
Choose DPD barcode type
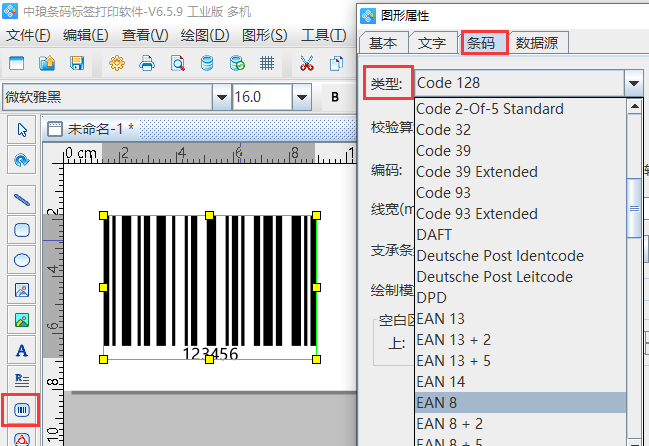[520, 298]
